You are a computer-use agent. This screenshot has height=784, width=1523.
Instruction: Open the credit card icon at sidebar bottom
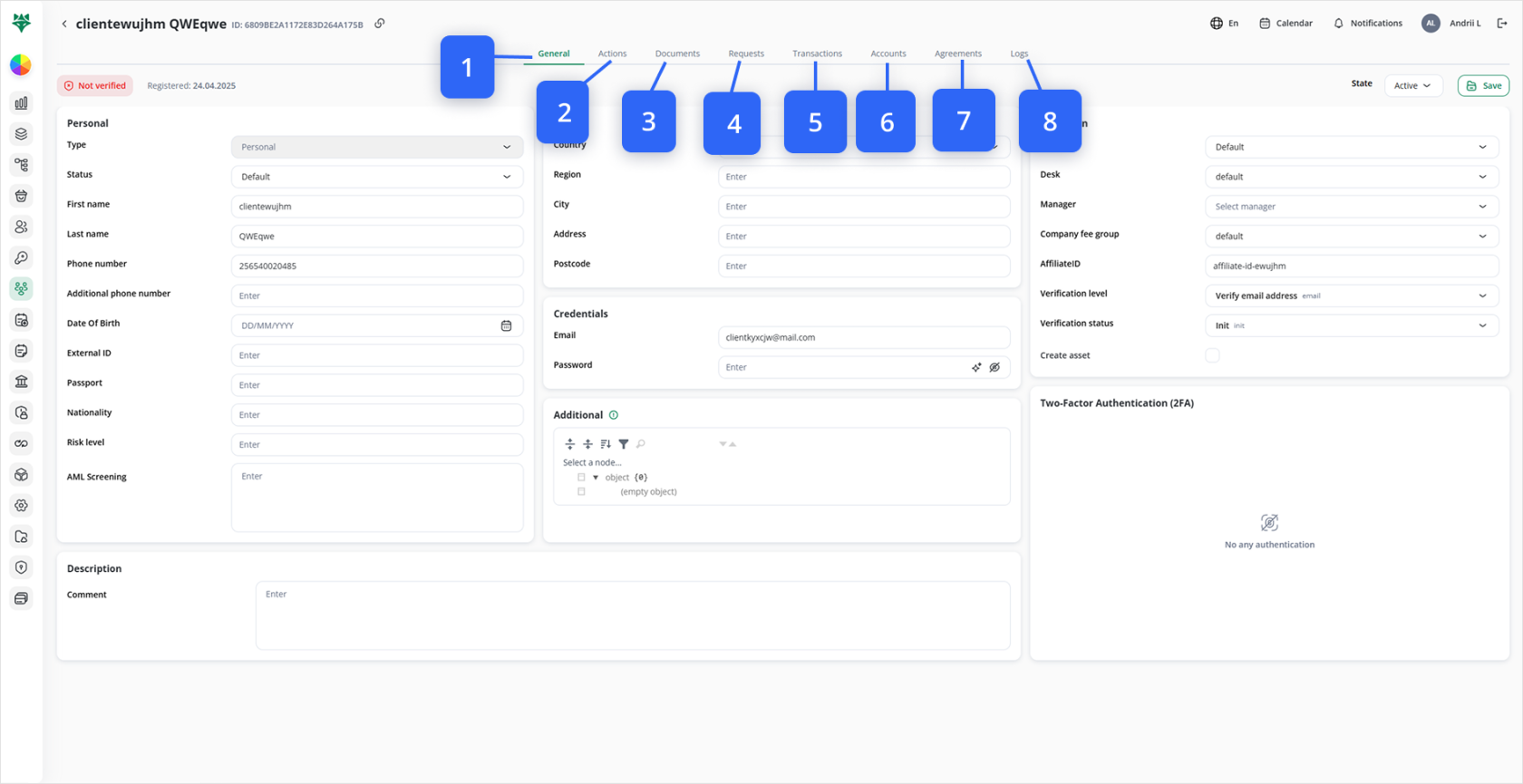point(21,598)
